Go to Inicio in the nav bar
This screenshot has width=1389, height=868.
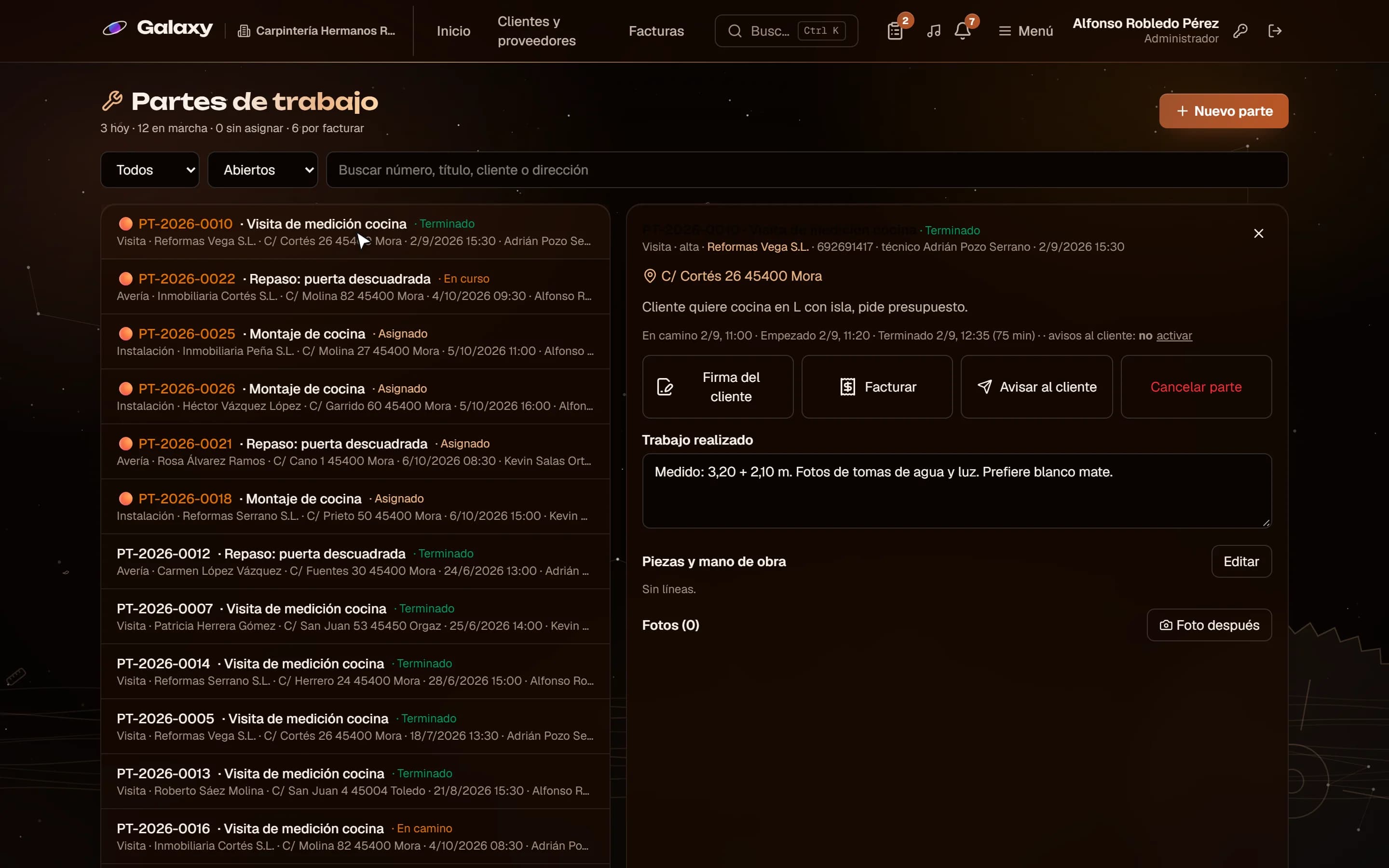click(453, 30)
